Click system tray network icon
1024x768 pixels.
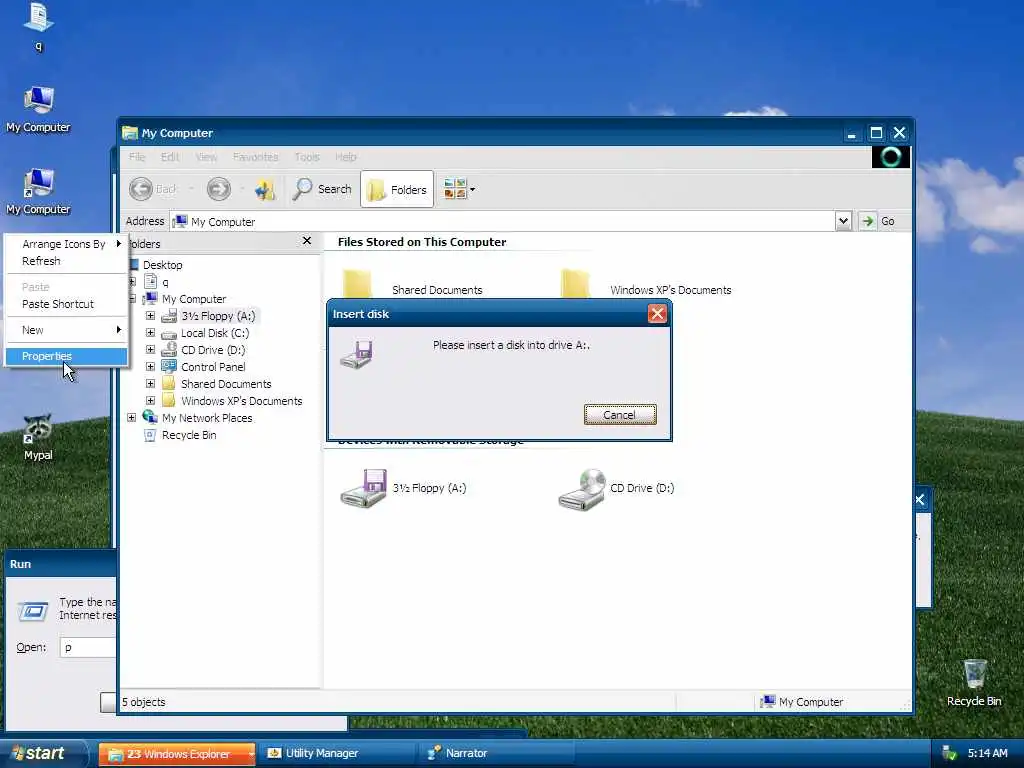[950, 754]
